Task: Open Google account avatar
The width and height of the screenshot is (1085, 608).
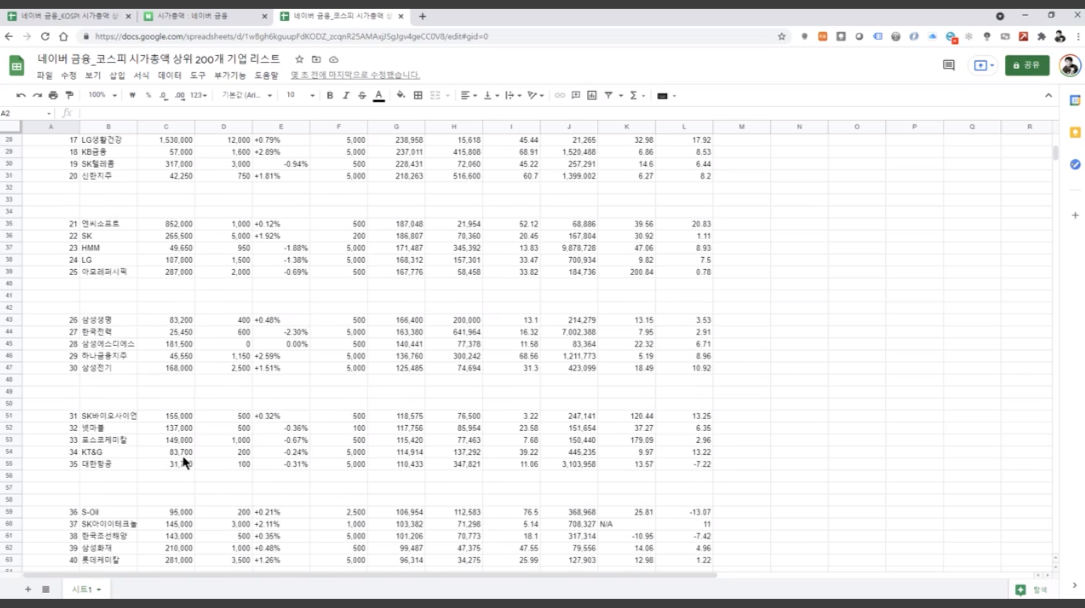Action: 1070,65
